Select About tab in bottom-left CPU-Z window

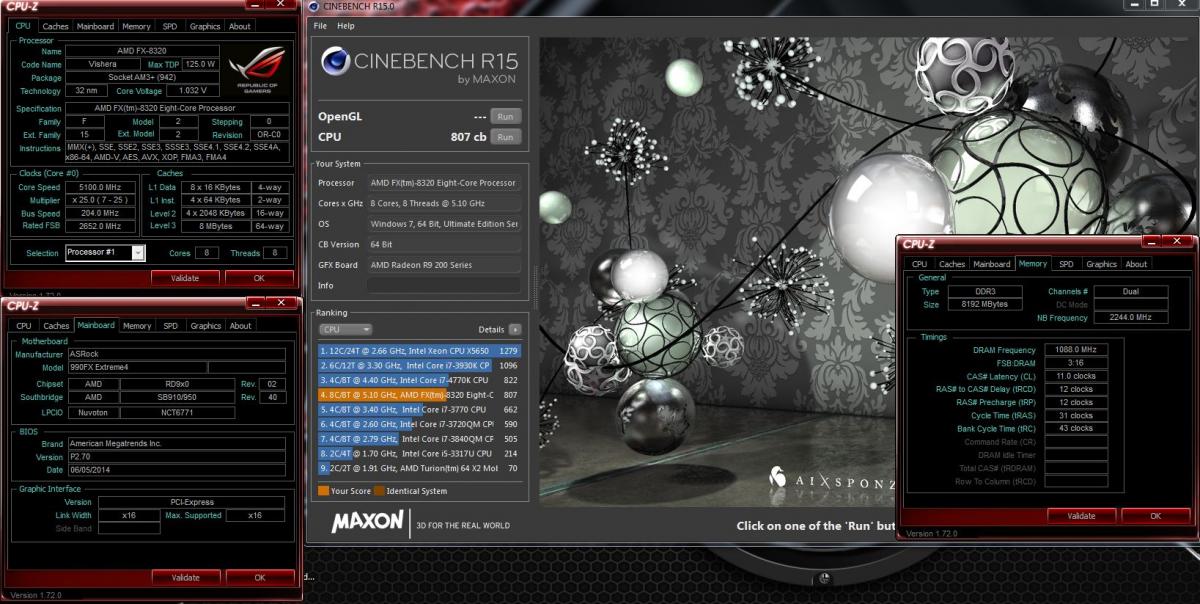[240, 325]
